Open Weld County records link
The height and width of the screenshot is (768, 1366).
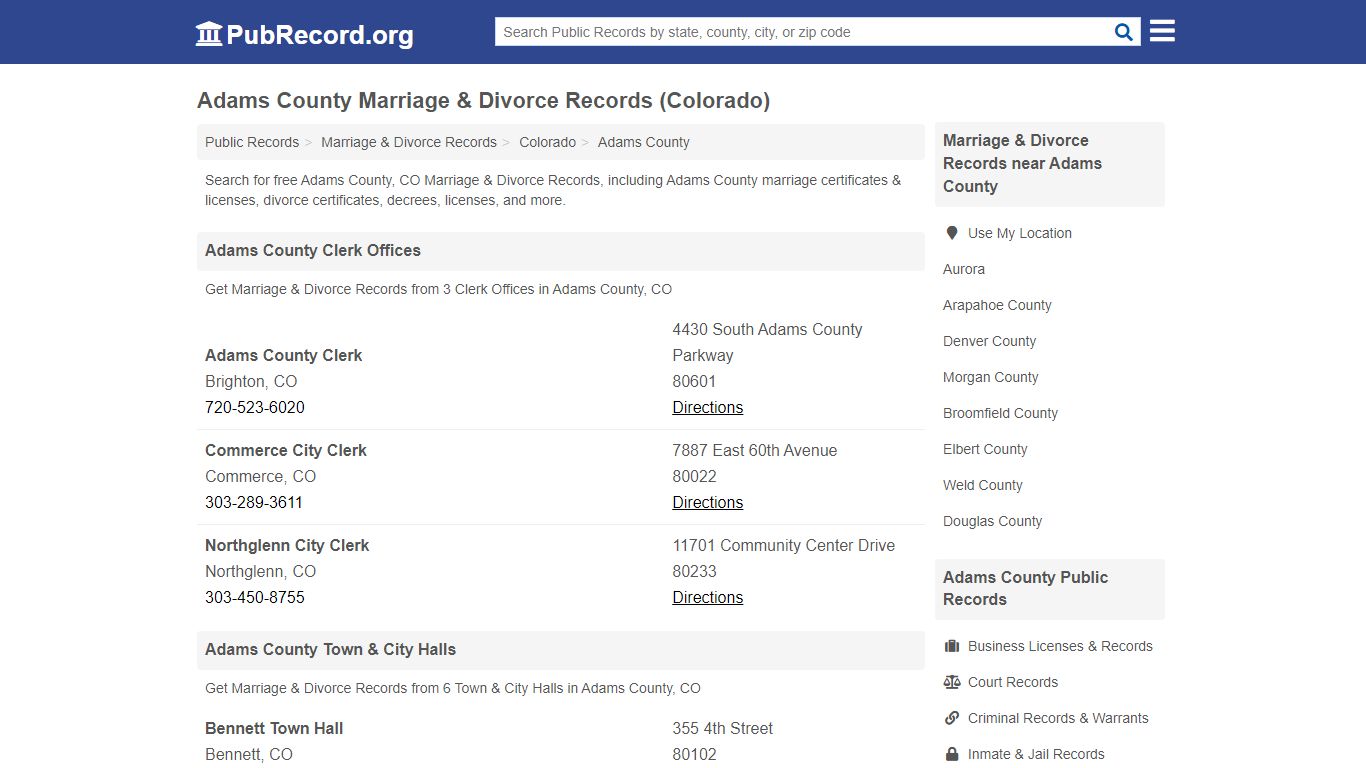point(983,485)
